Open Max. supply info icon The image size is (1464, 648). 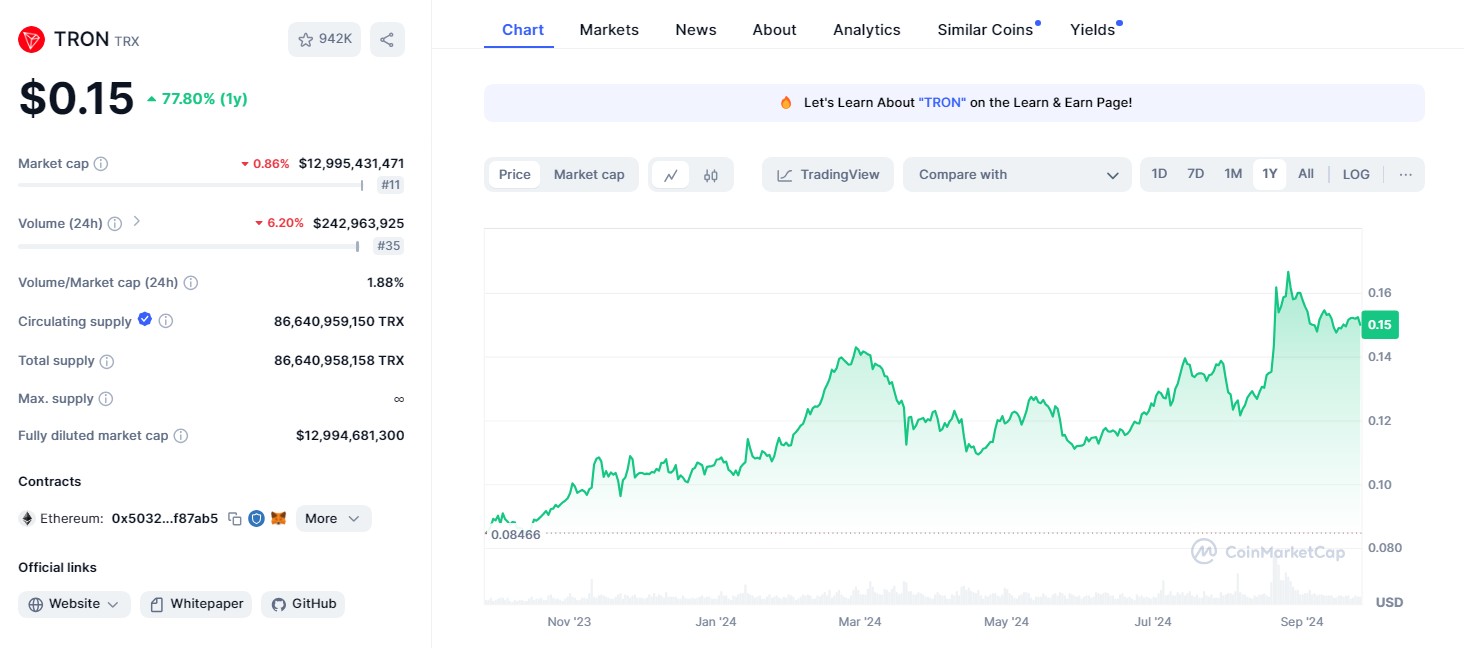106,399
